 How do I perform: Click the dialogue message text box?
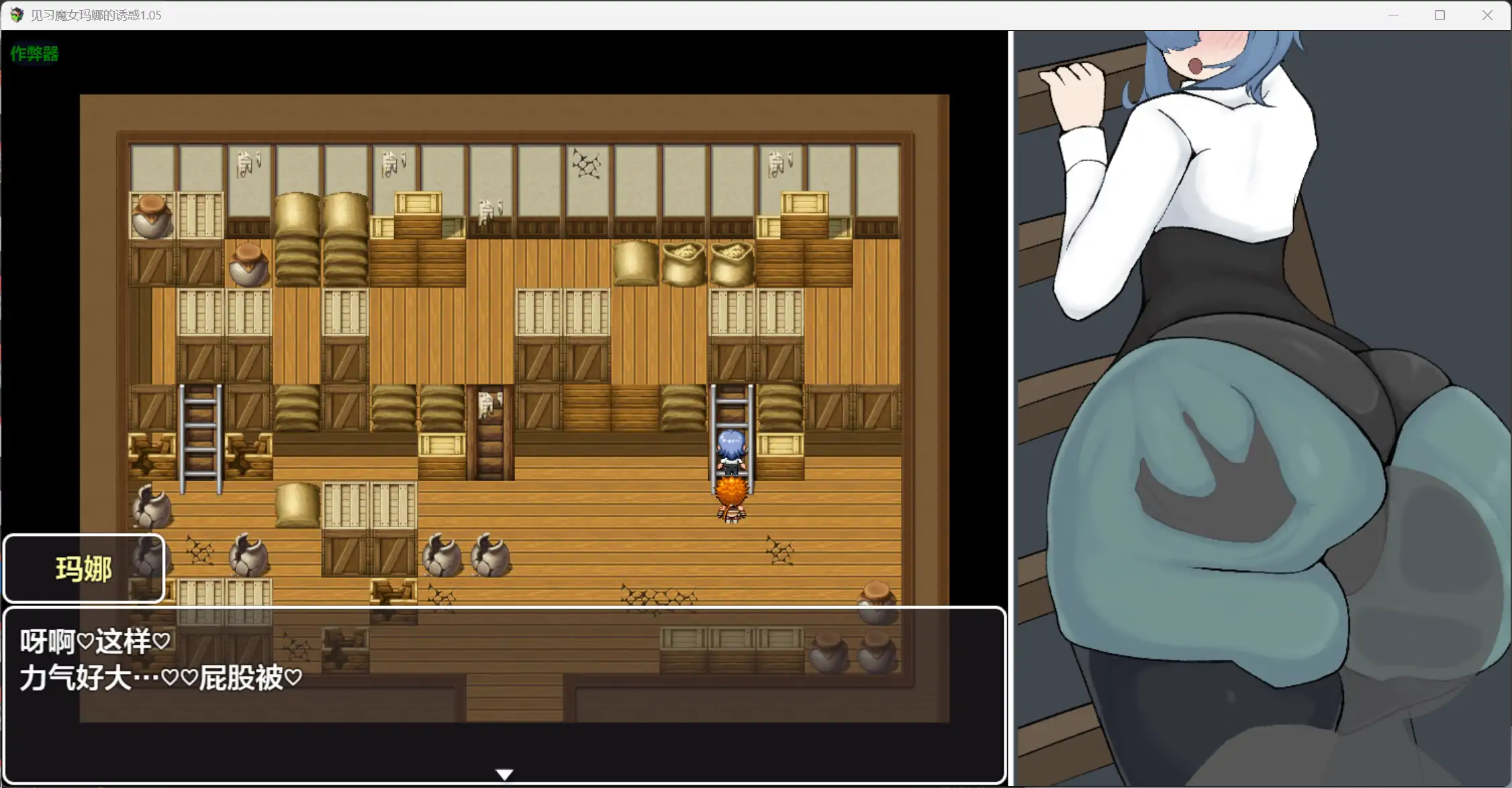504,695
